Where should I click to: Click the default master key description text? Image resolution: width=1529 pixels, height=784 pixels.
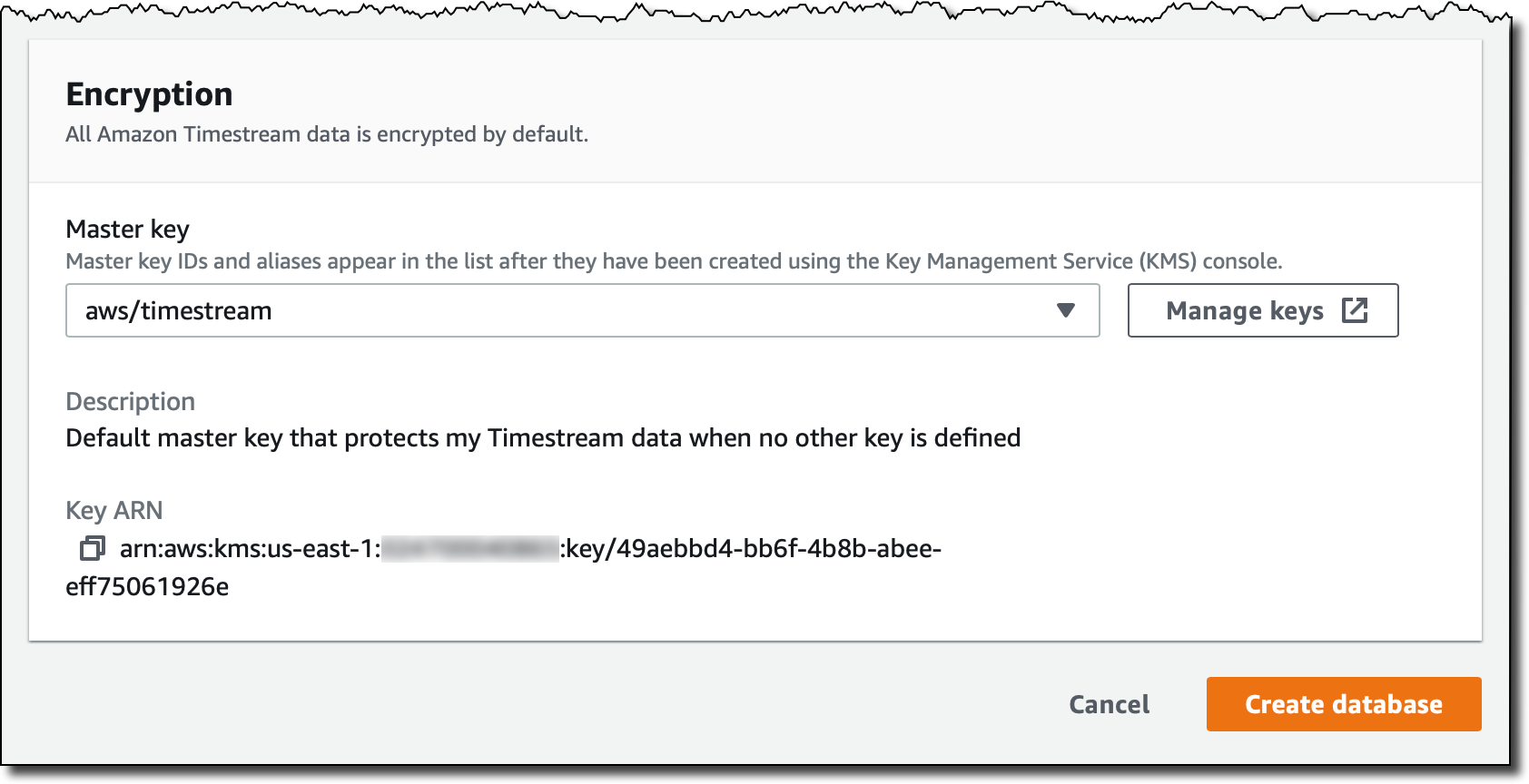point(544,438)
